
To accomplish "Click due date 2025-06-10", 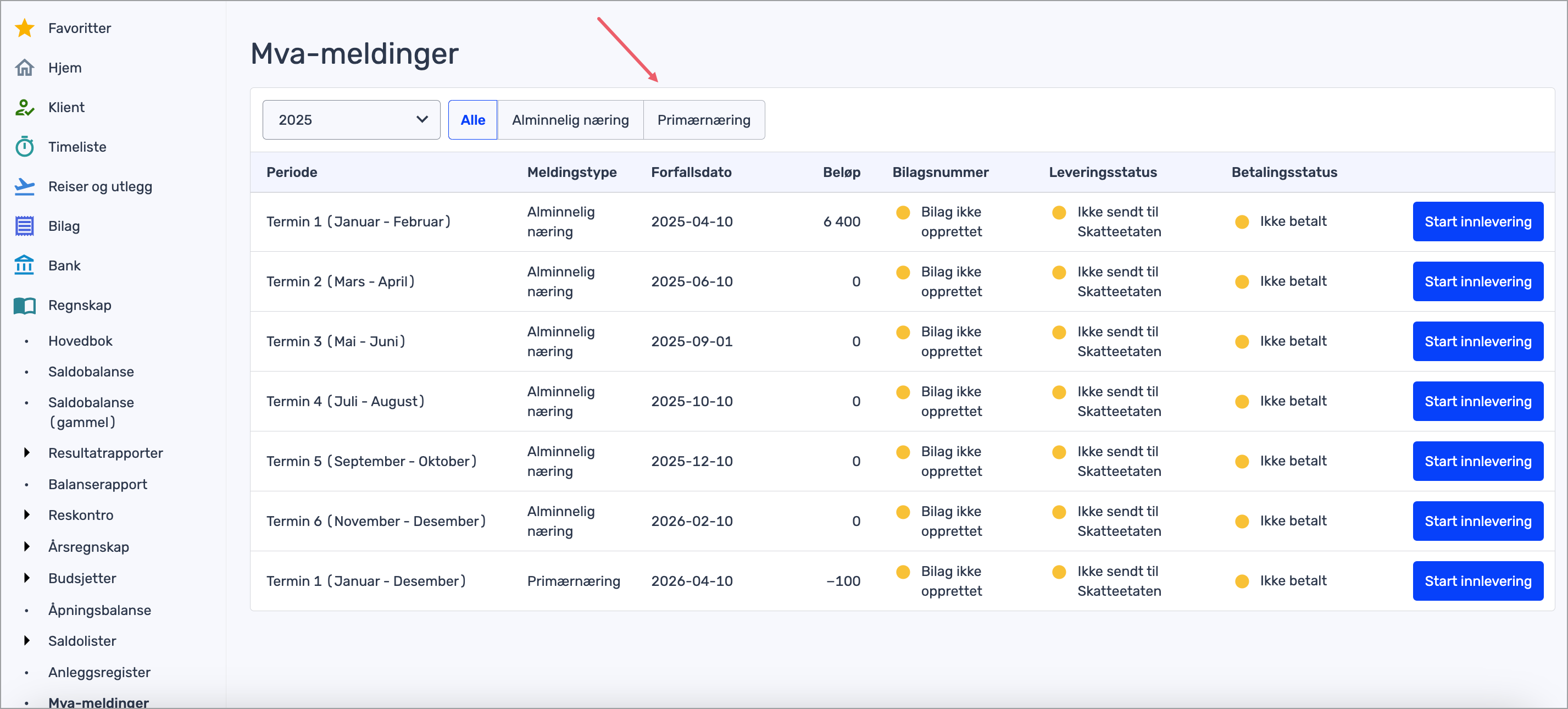I will click(x=692, y=281).
